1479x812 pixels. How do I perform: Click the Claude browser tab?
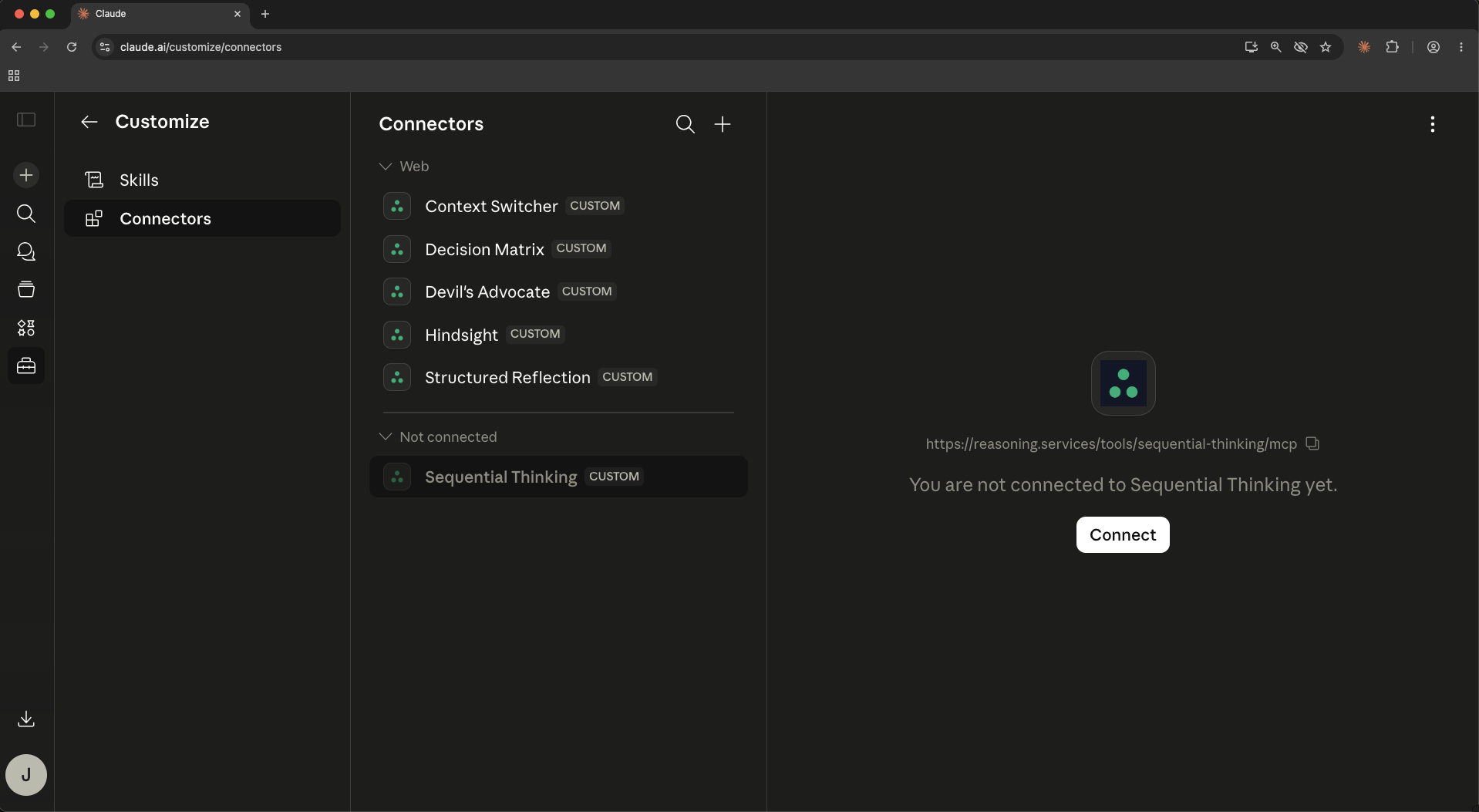tap(160, 14)
